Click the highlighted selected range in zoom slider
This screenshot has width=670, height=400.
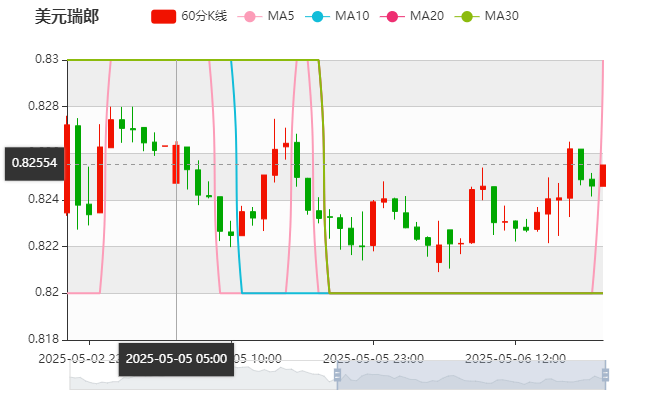coord(470,377)
